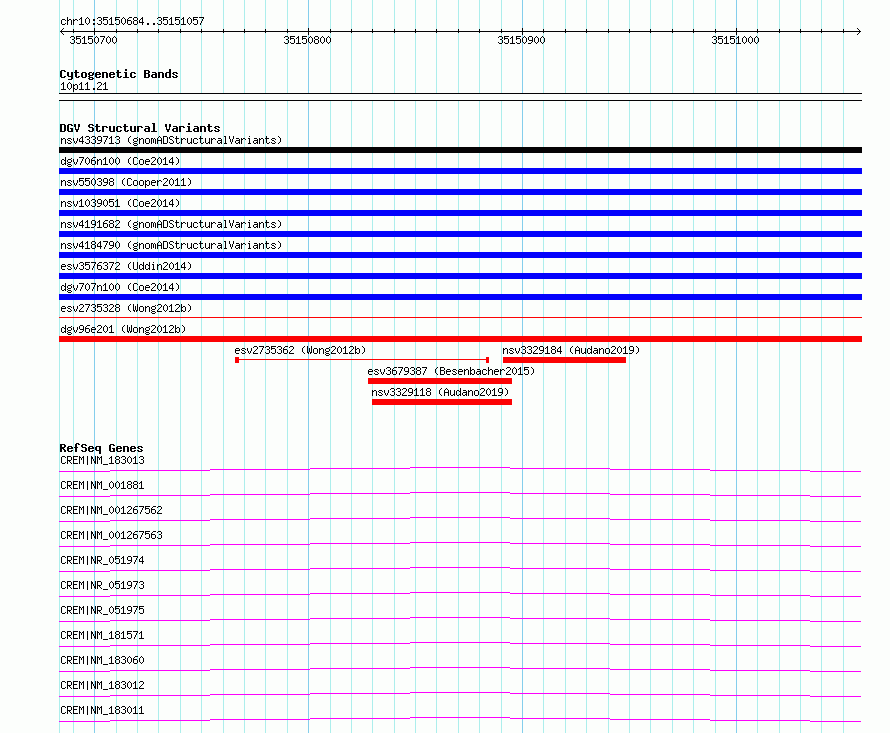Select the CREM|NM_183060 transcript
Viewport: 890px width, 733px height.
(x=102, y=660)
